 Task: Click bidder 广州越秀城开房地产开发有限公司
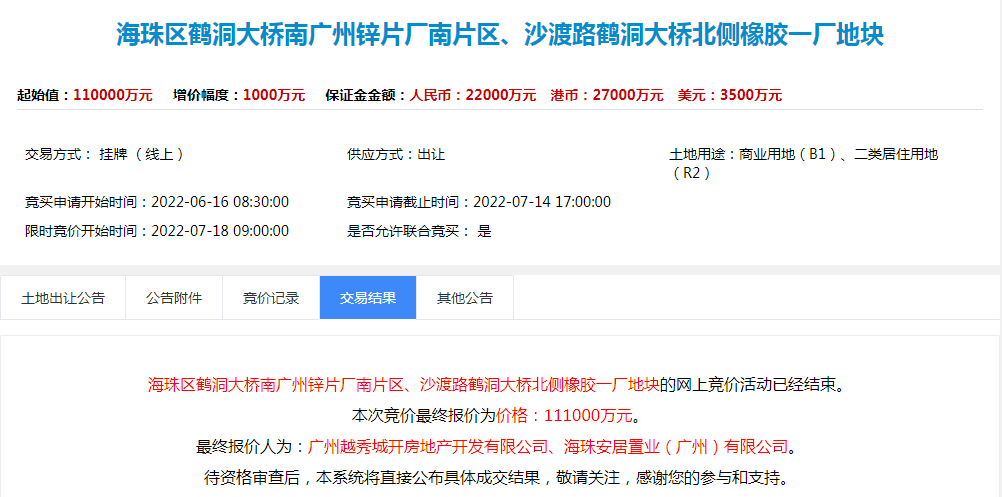tap(429, 447)
